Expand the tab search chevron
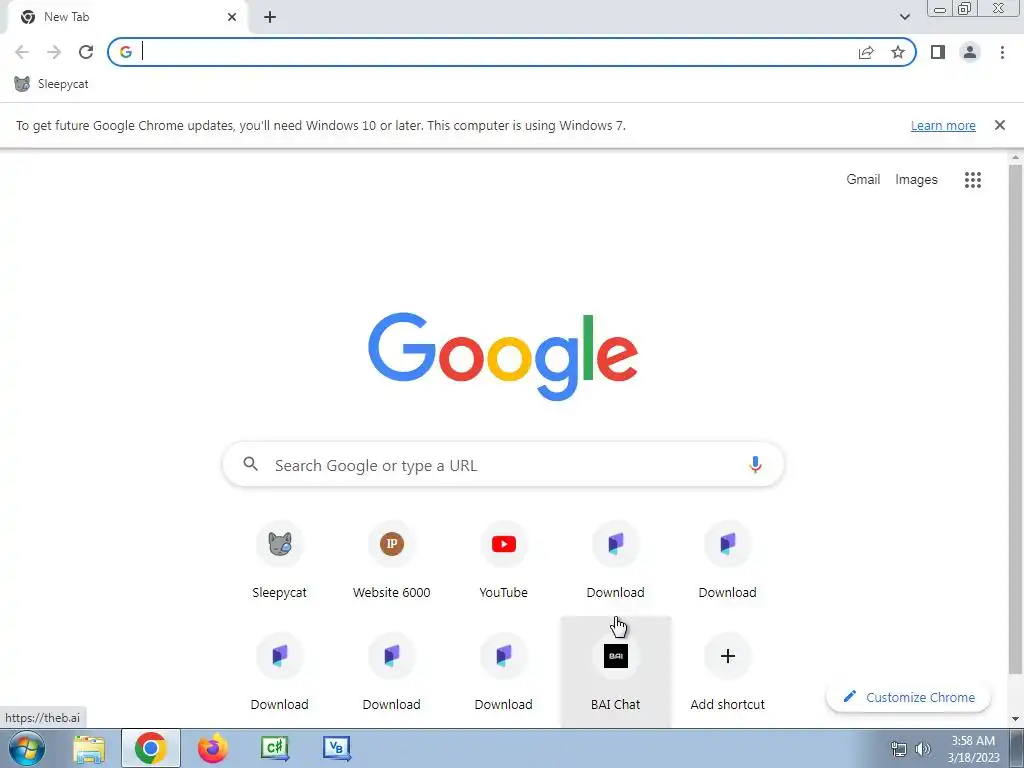Image resolution: width=1024 pixels, height=768 pixels. pyautogui.click(x=904, y=17)
